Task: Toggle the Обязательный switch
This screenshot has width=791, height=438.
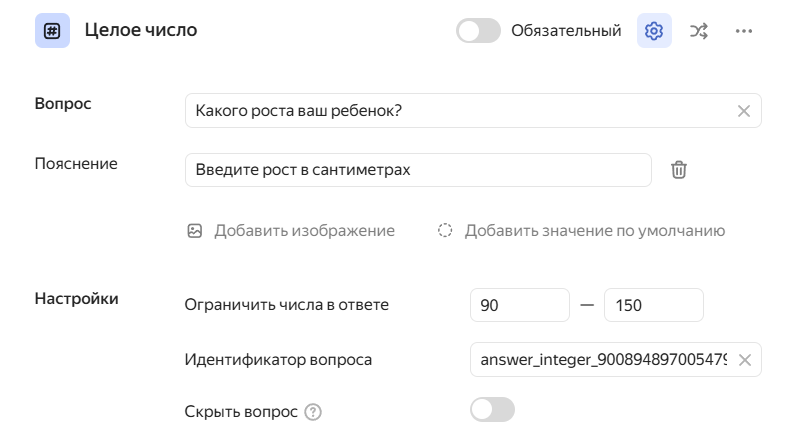Action: (x=478, y=31)
